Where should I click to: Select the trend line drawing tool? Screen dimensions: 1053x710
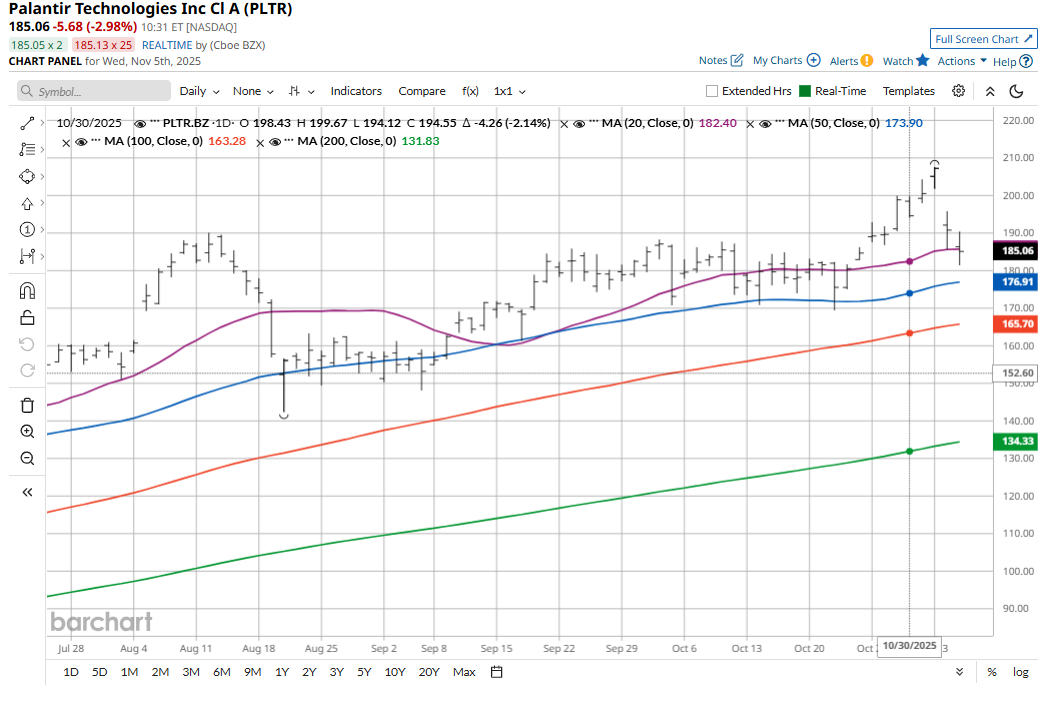coord(27,123)
